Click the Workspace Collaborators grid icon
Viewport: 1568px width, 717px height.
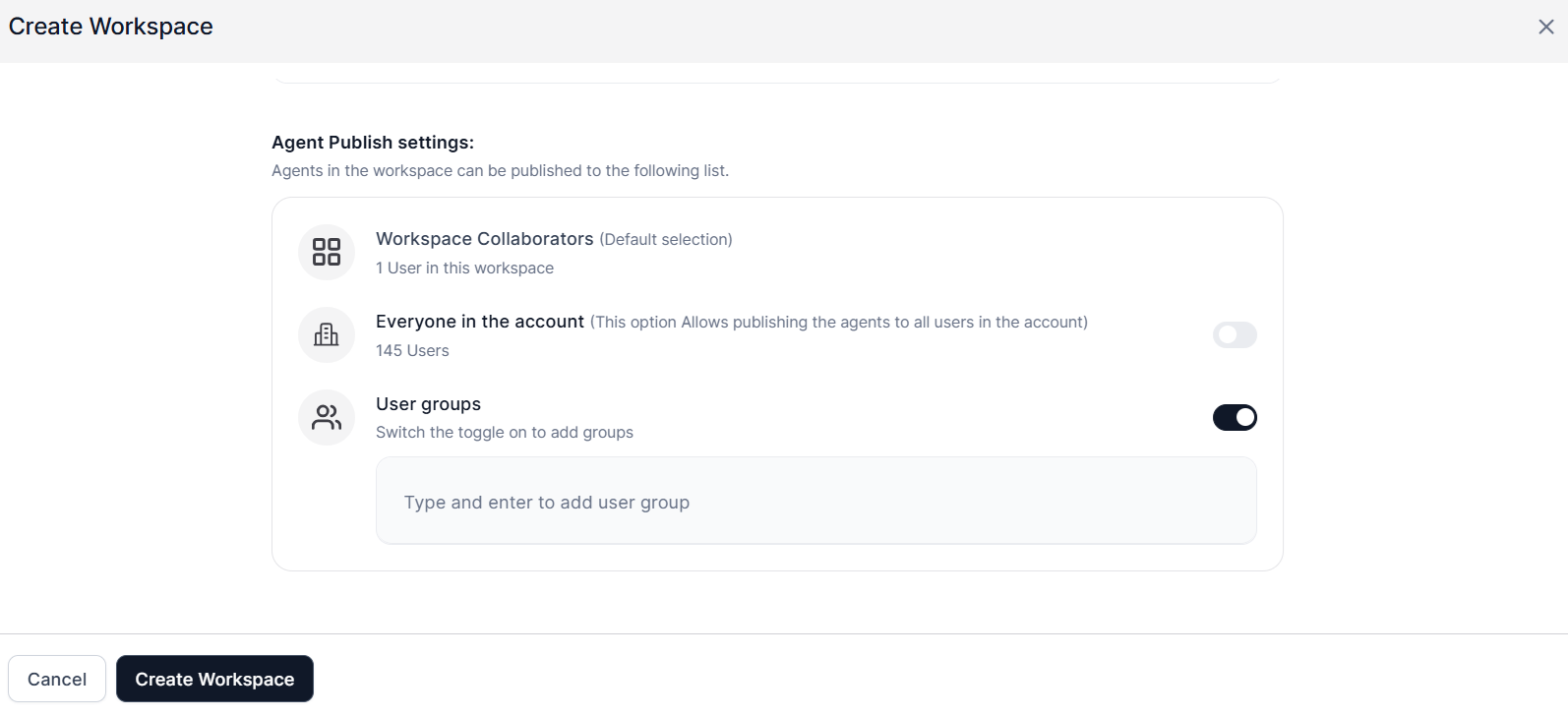click(x=327, y=252)
